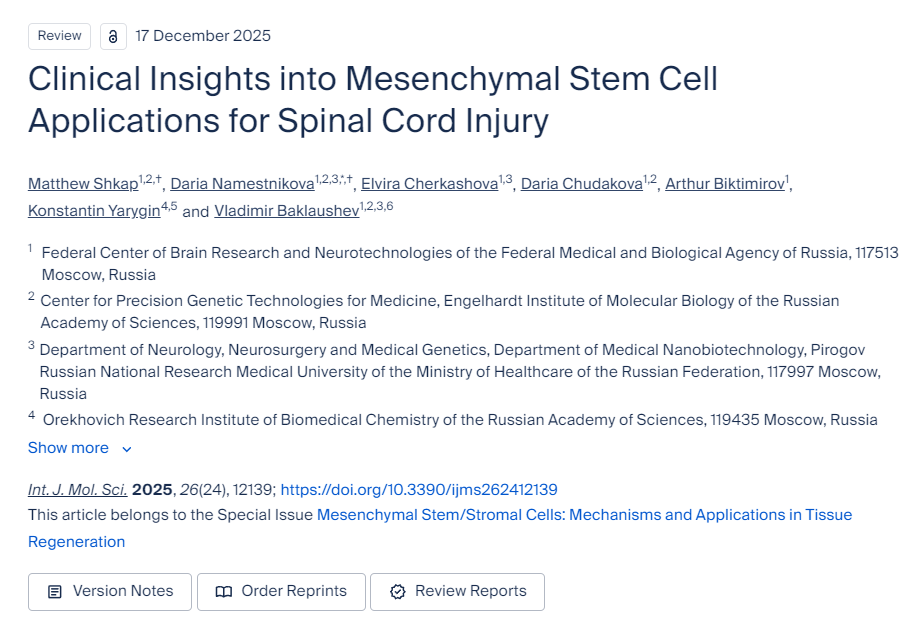Click the Review Reports badge icon
This screenshot has height=618, width=909.
(397, 592)
